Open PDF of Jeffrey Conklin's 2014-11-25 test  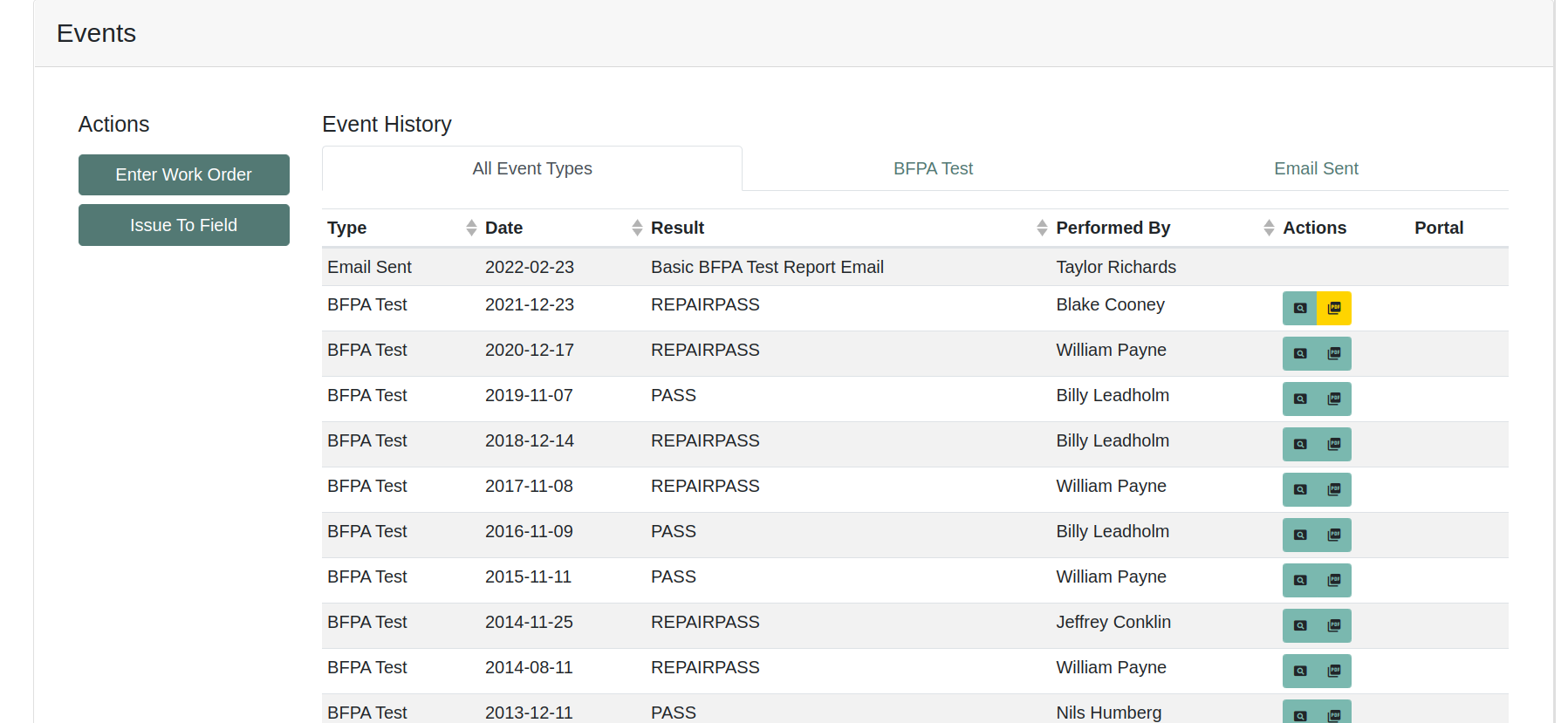pos(1334,625)
